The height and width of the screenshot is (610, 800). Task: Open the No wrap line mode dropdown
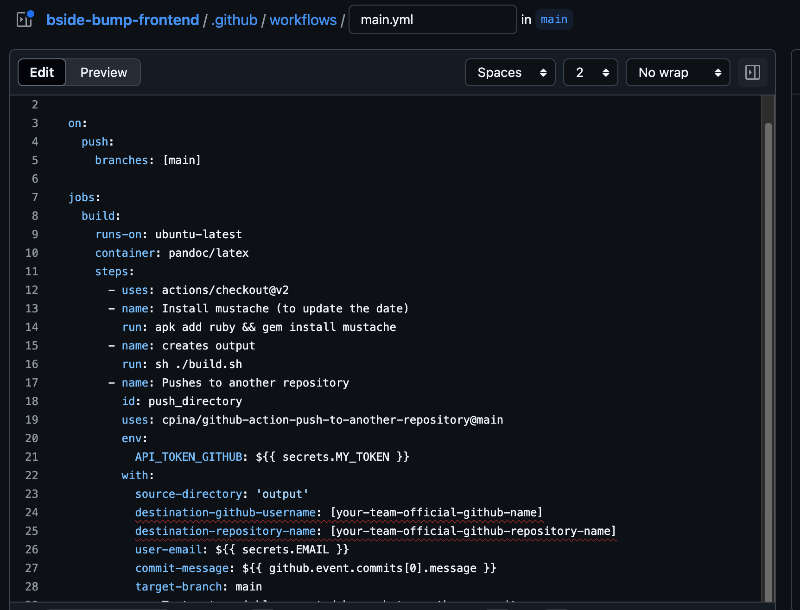pyautogui.click(x=678, y=72)
